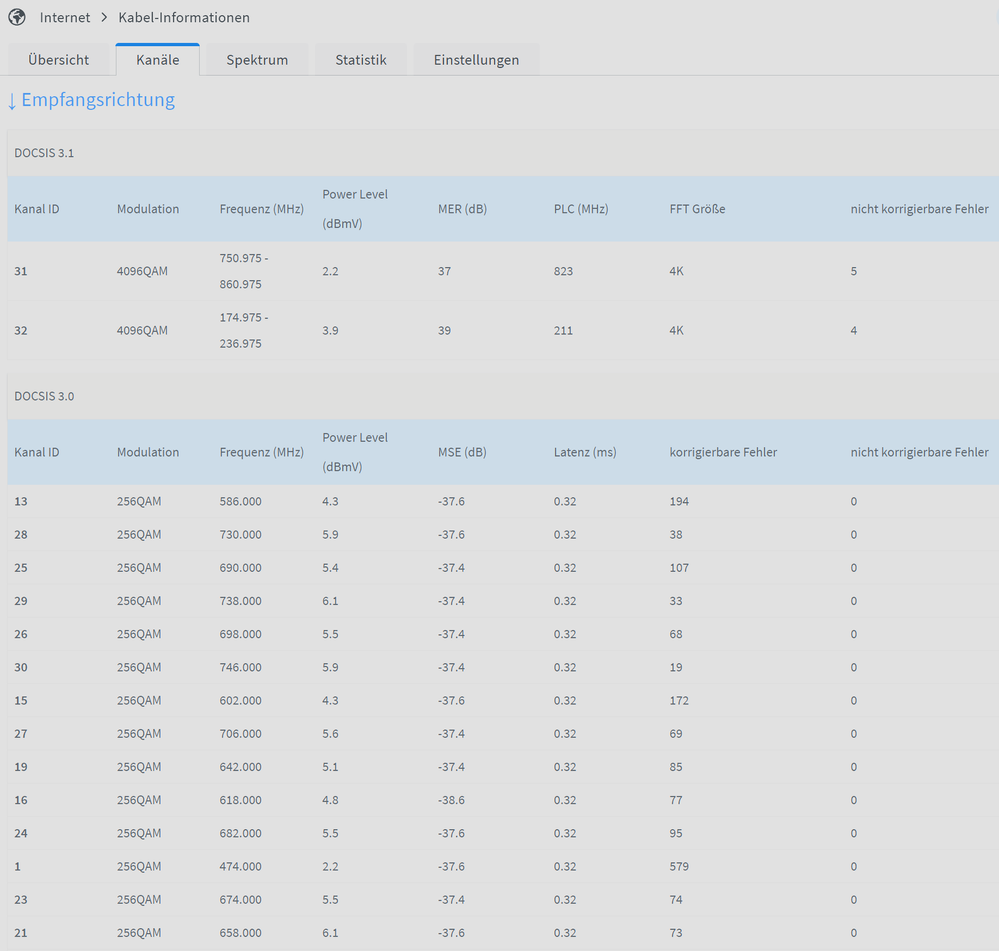Click the MSE (dB) column header

pos(462,452)
